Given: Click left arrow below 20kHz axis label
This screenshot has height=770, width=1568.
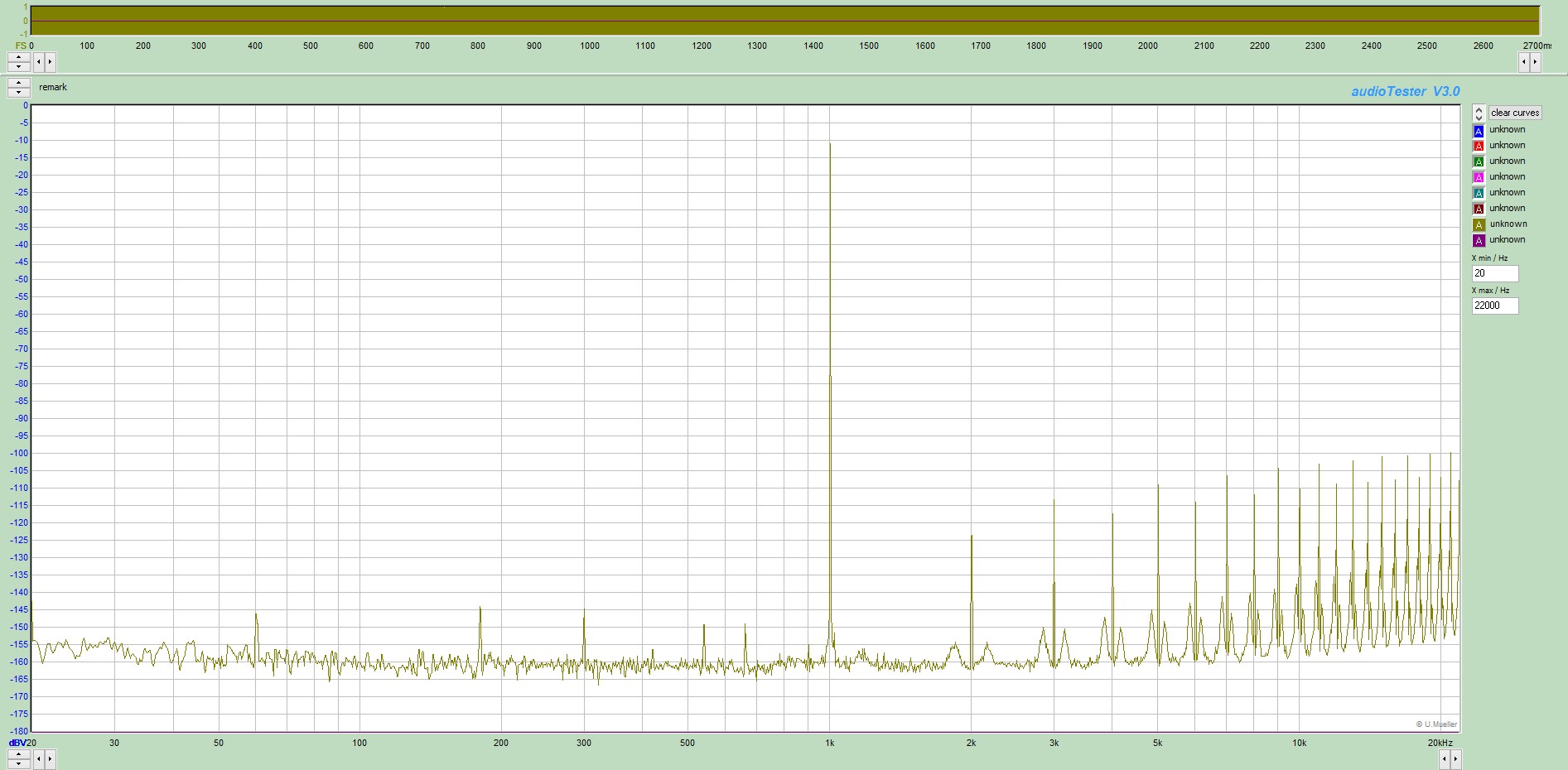Looking at the screenshot, I should point(1445,758).
